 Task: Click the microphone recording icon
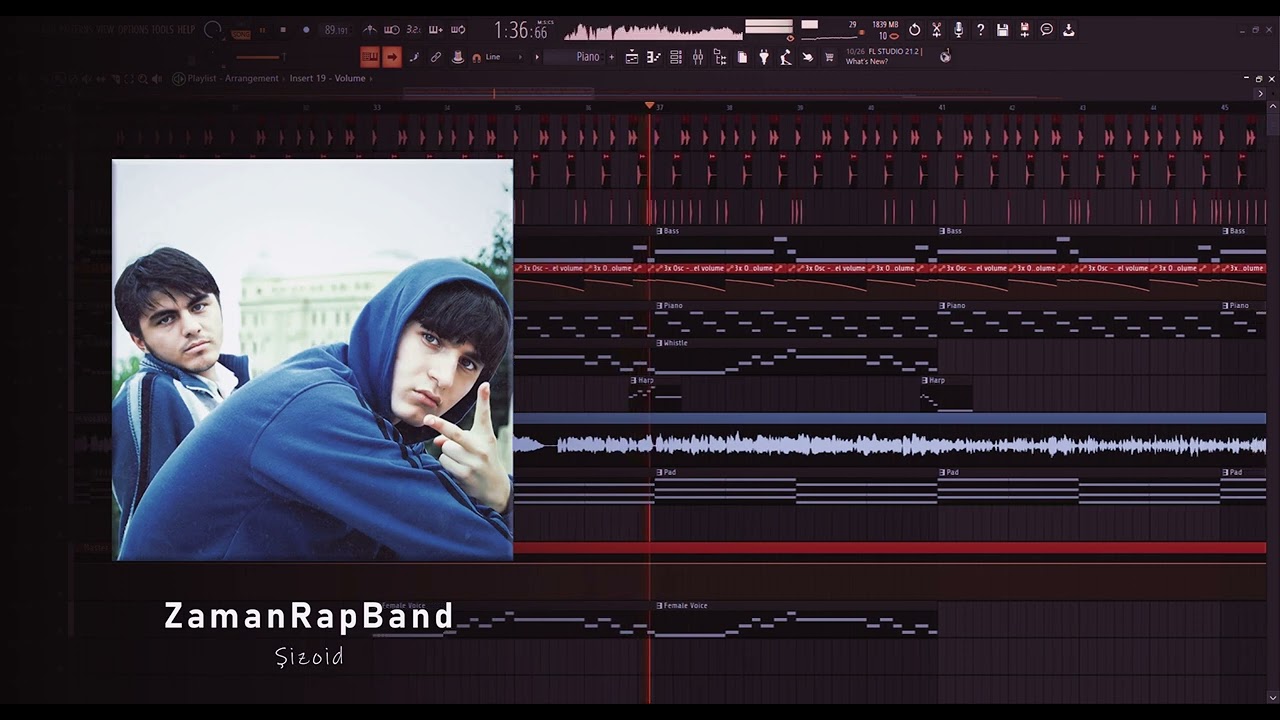tap(958, 30)
